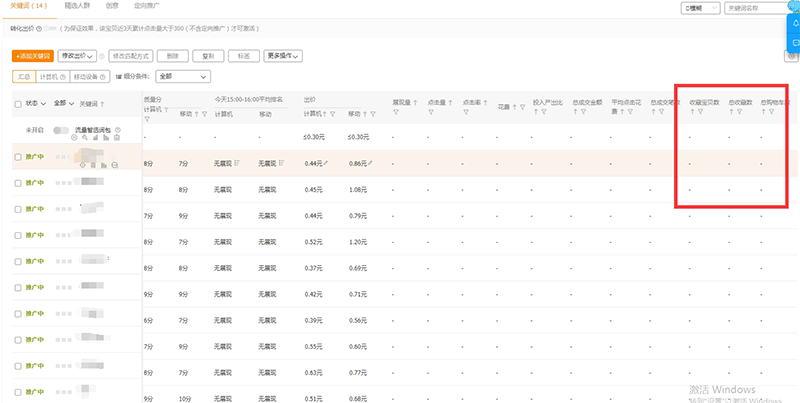Check the select-all checkbox in table header

18,103
